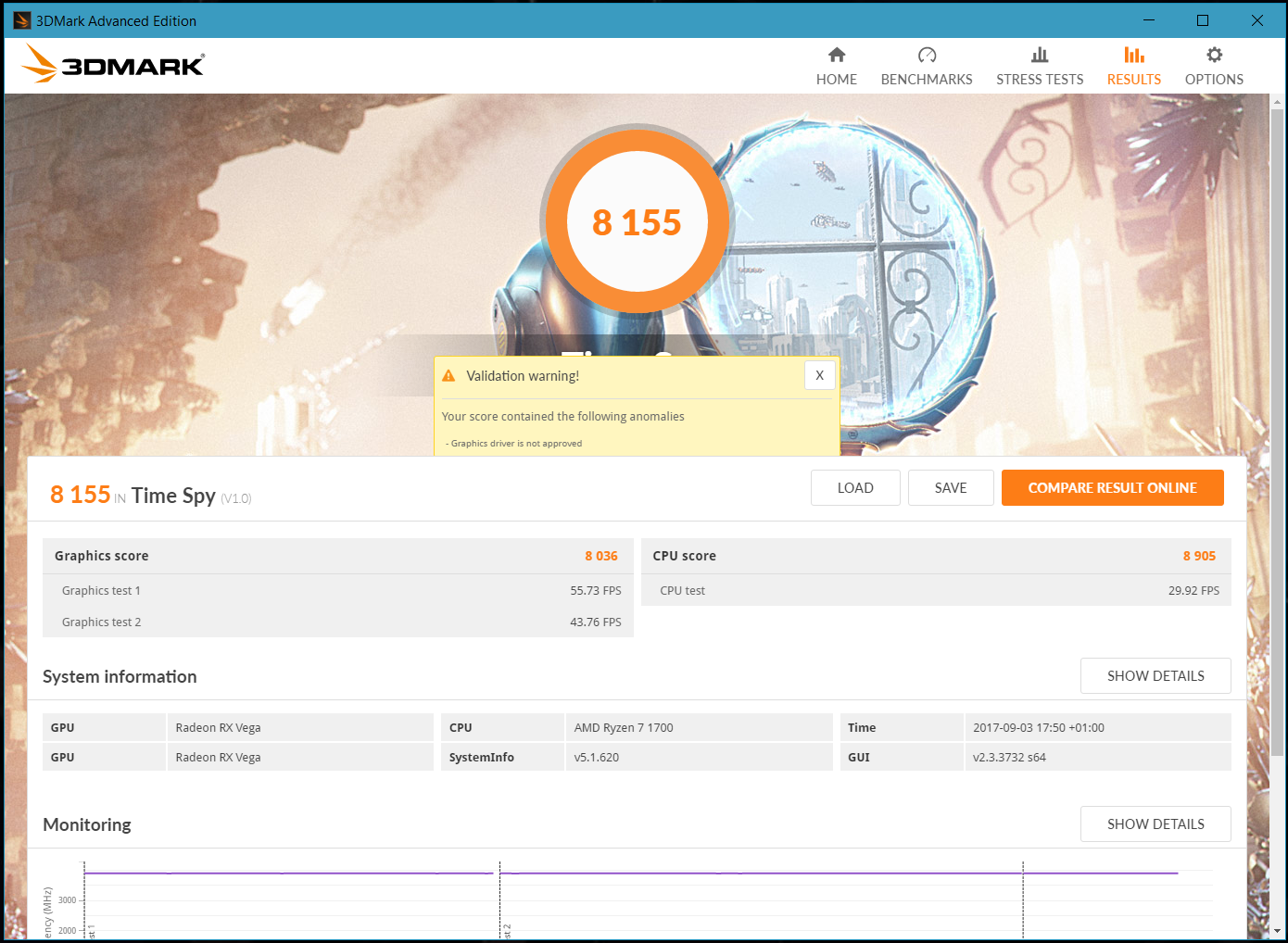Open the OPTIONS label
Screen dimensions: 1288x943
point(1214,80)
